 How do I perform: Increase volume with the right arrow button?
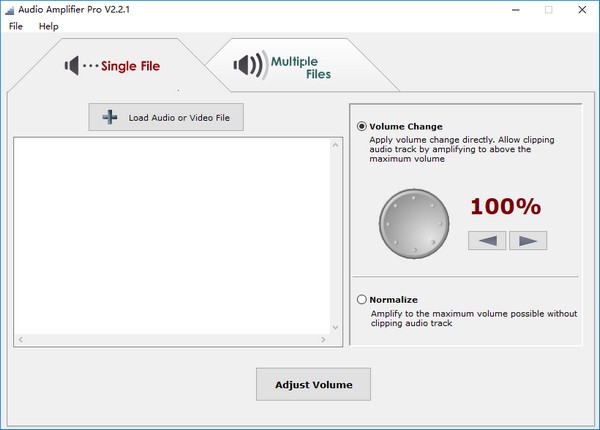pyautogui.click(x=528, y=241)
